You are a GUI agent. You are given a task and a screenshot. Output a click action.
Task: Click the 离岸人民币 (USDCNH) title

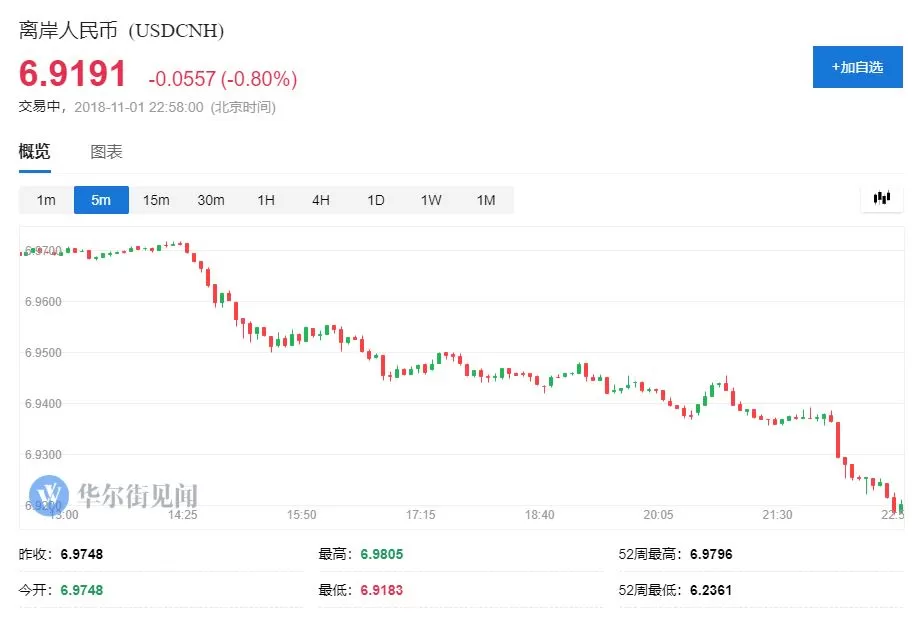(121, 30)
